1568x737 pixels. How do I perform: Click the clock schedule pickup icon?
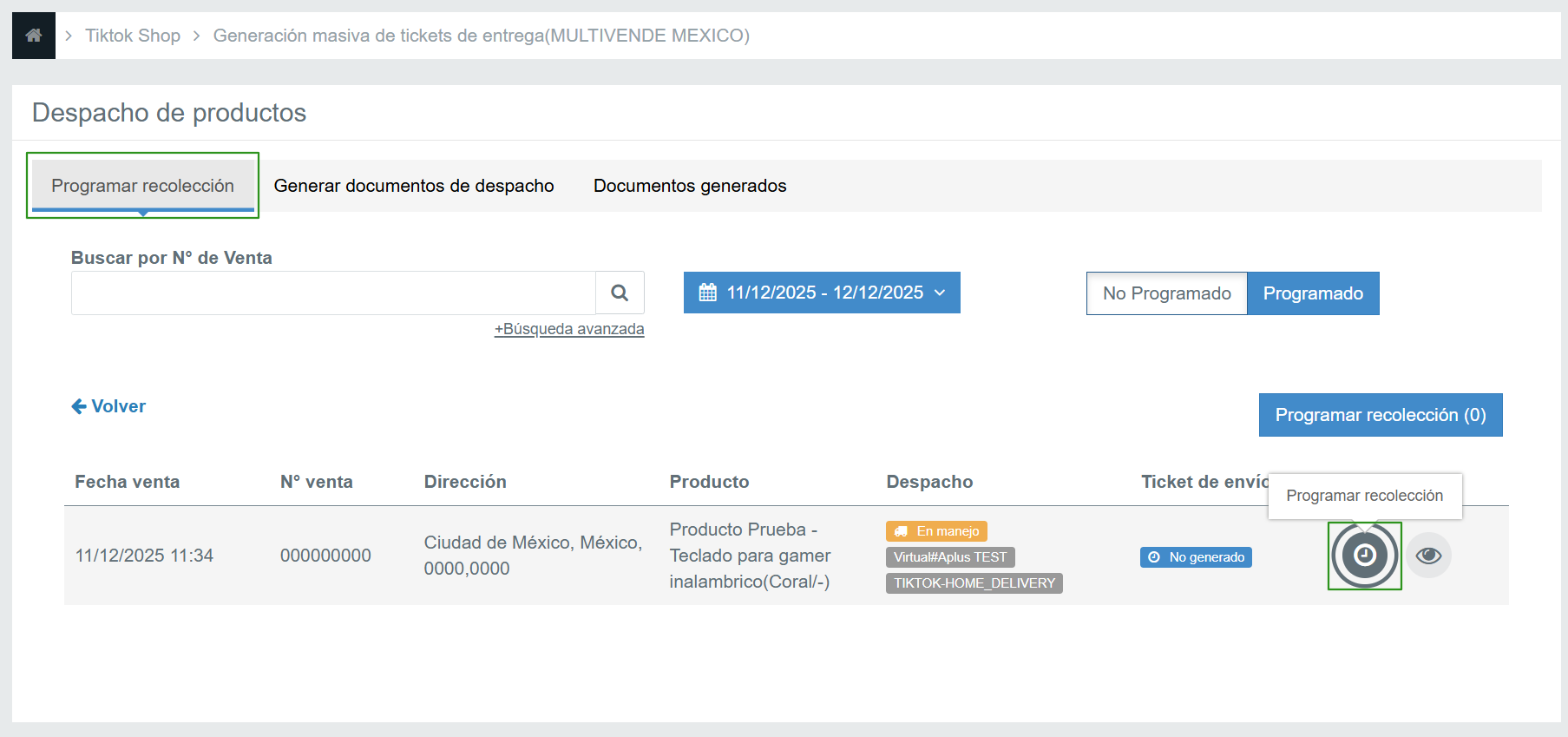click(1364, 556)
